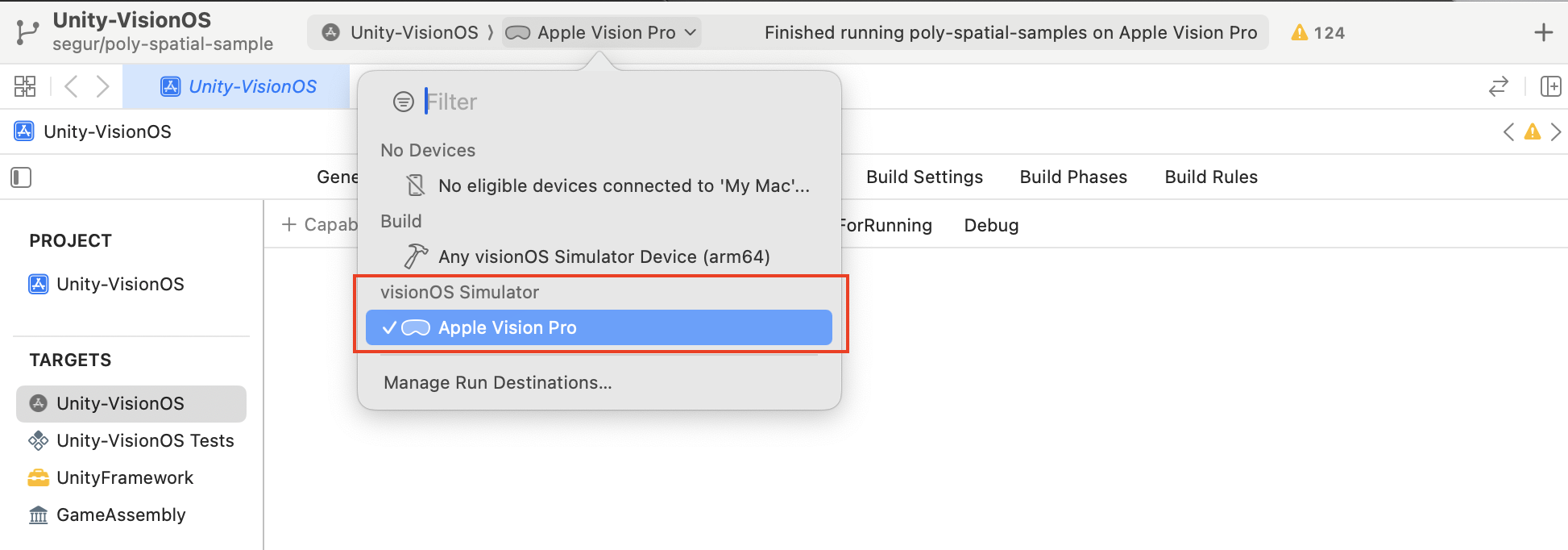Click the UnityFramework target icon

click(x=36, y=477)
